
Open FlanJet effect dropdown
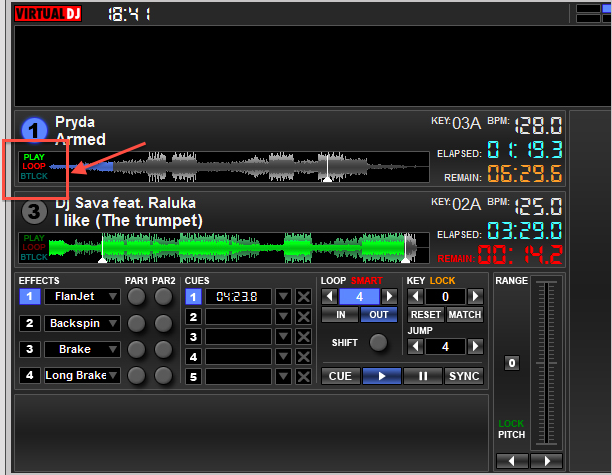pos(113,296)
